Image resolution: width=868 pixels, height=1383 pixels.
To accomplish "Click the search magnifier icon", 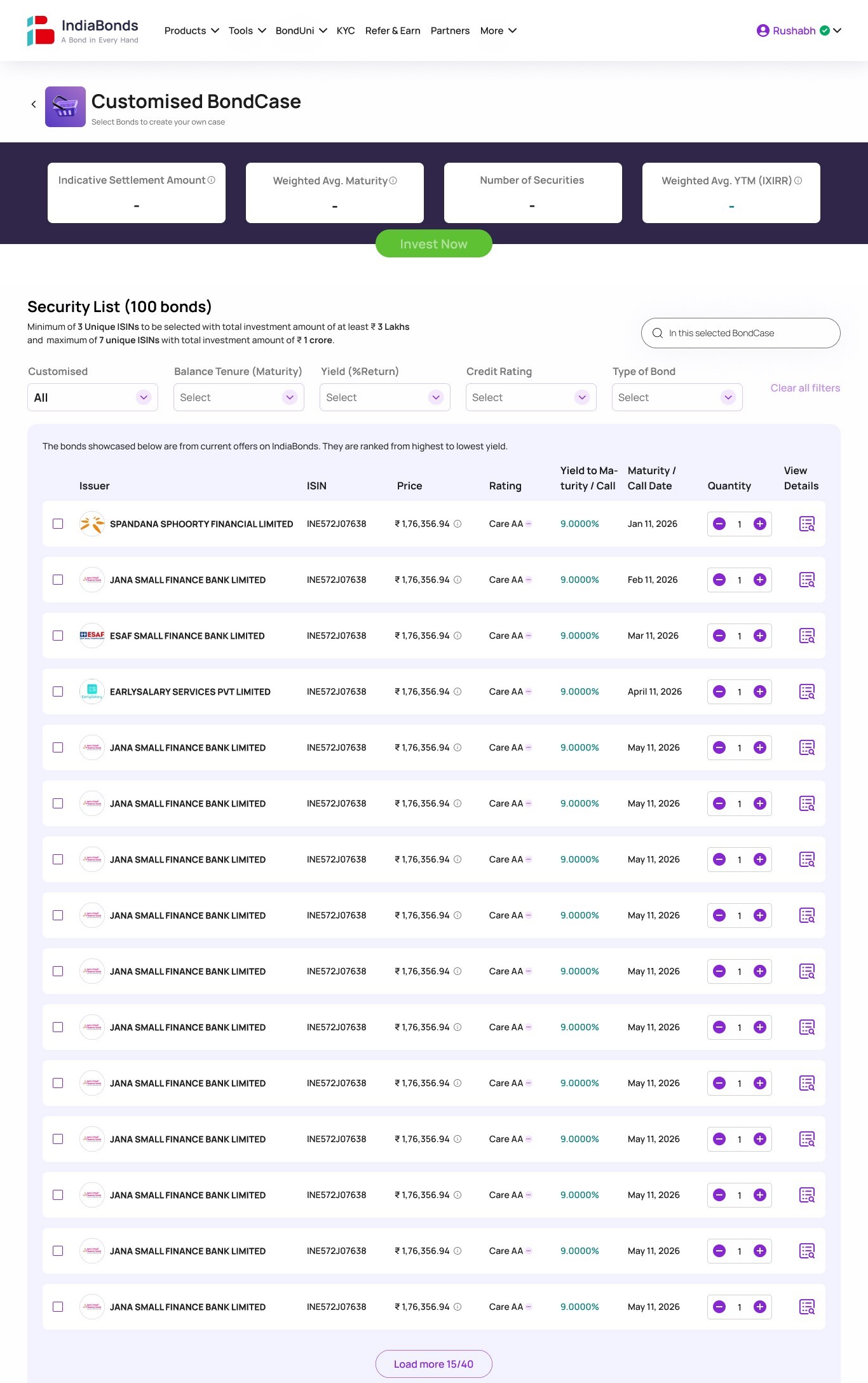I will [x=658, y=333].
